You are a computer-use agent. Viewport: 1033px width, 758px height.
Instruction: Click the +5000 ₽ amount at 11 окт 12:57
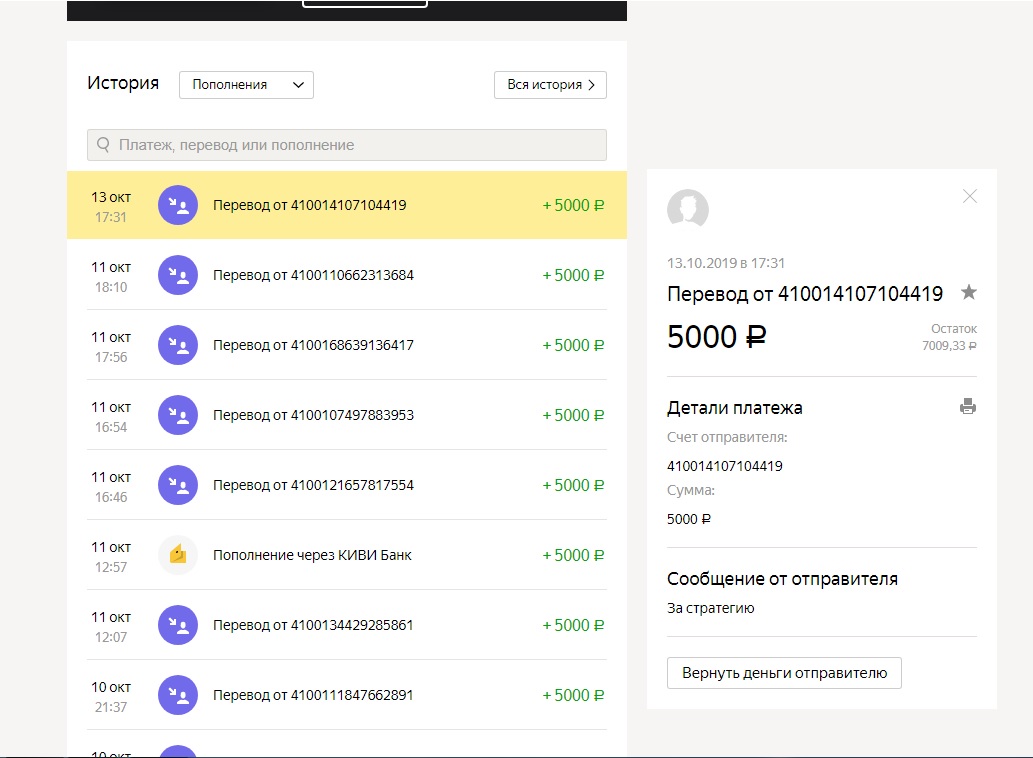pos(573,555)
